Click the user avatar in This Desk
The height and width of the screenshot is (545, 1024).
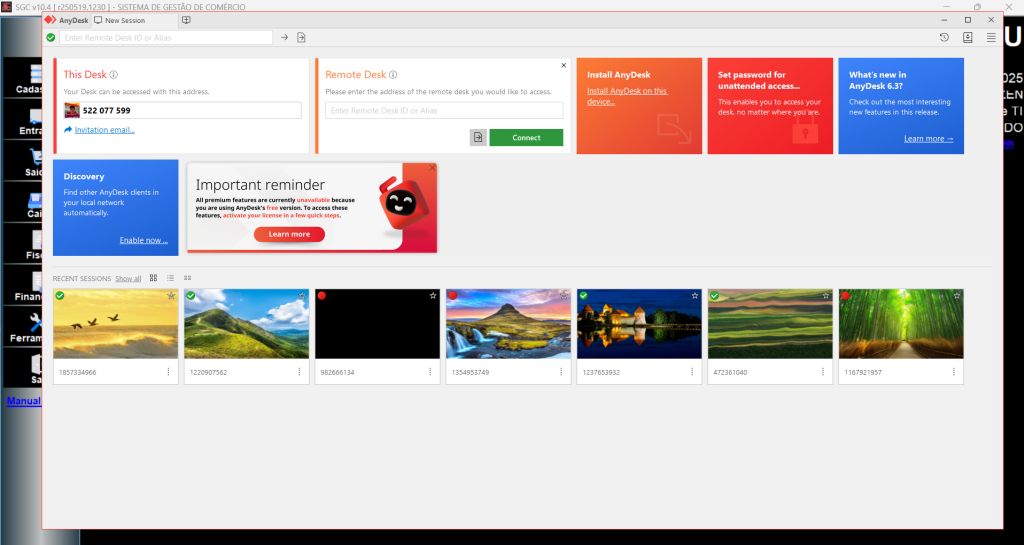[72, 110]
